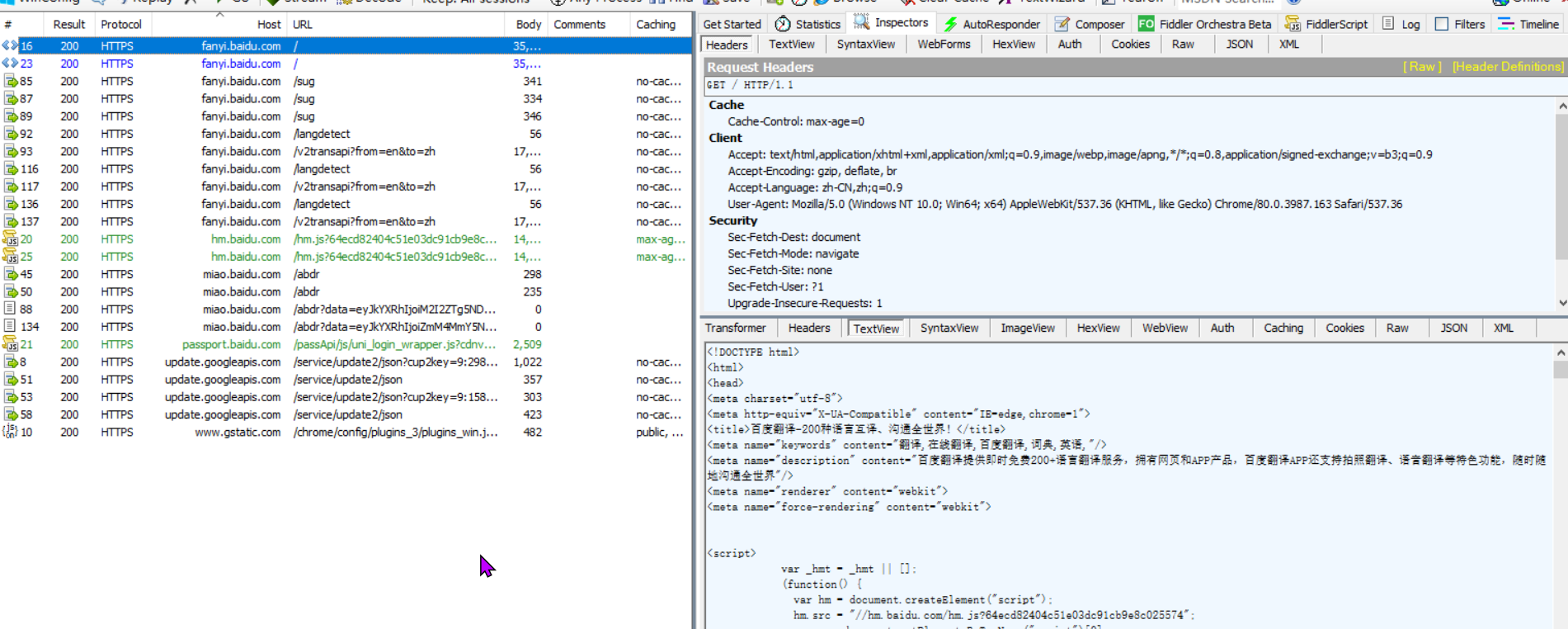Click the JS script icon of session 25

(10, 257)
